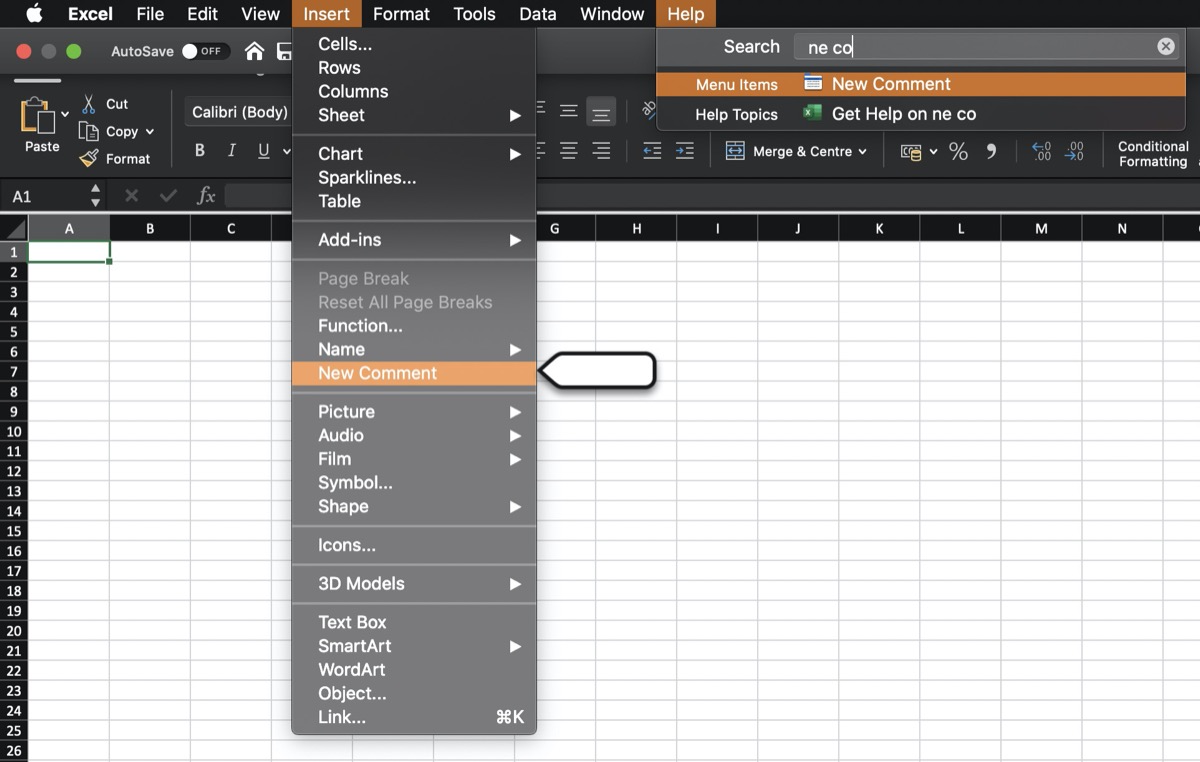Viewport: 1200px width, 762px height.
Task: Open the Data menu
Action: 538,14
